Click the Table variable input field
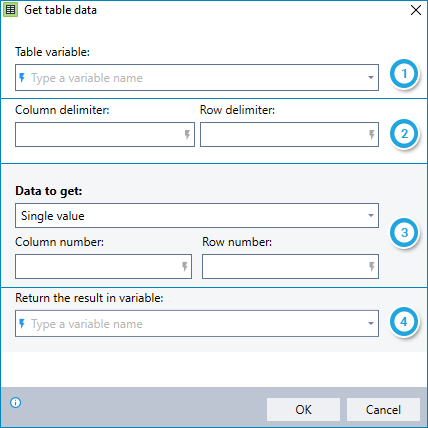This screenshot has height=428, width=428. pyautogui.click(x=197, y=78)
